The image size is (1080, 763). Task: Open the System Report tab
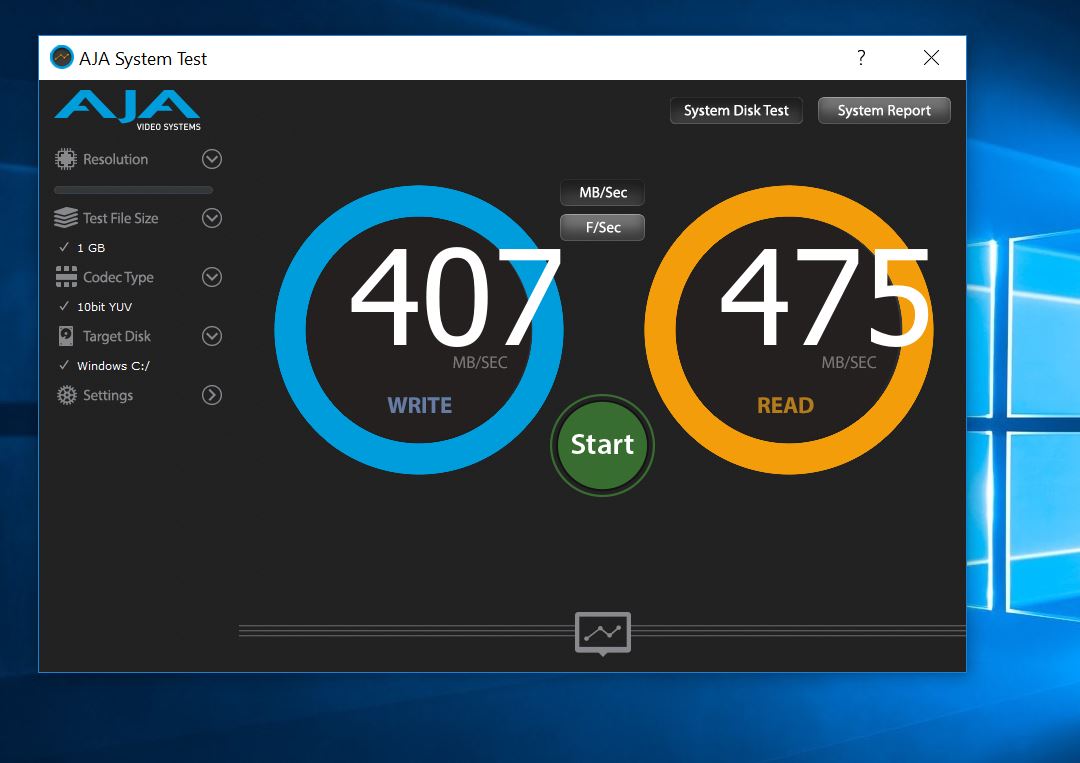click(884, 110)
